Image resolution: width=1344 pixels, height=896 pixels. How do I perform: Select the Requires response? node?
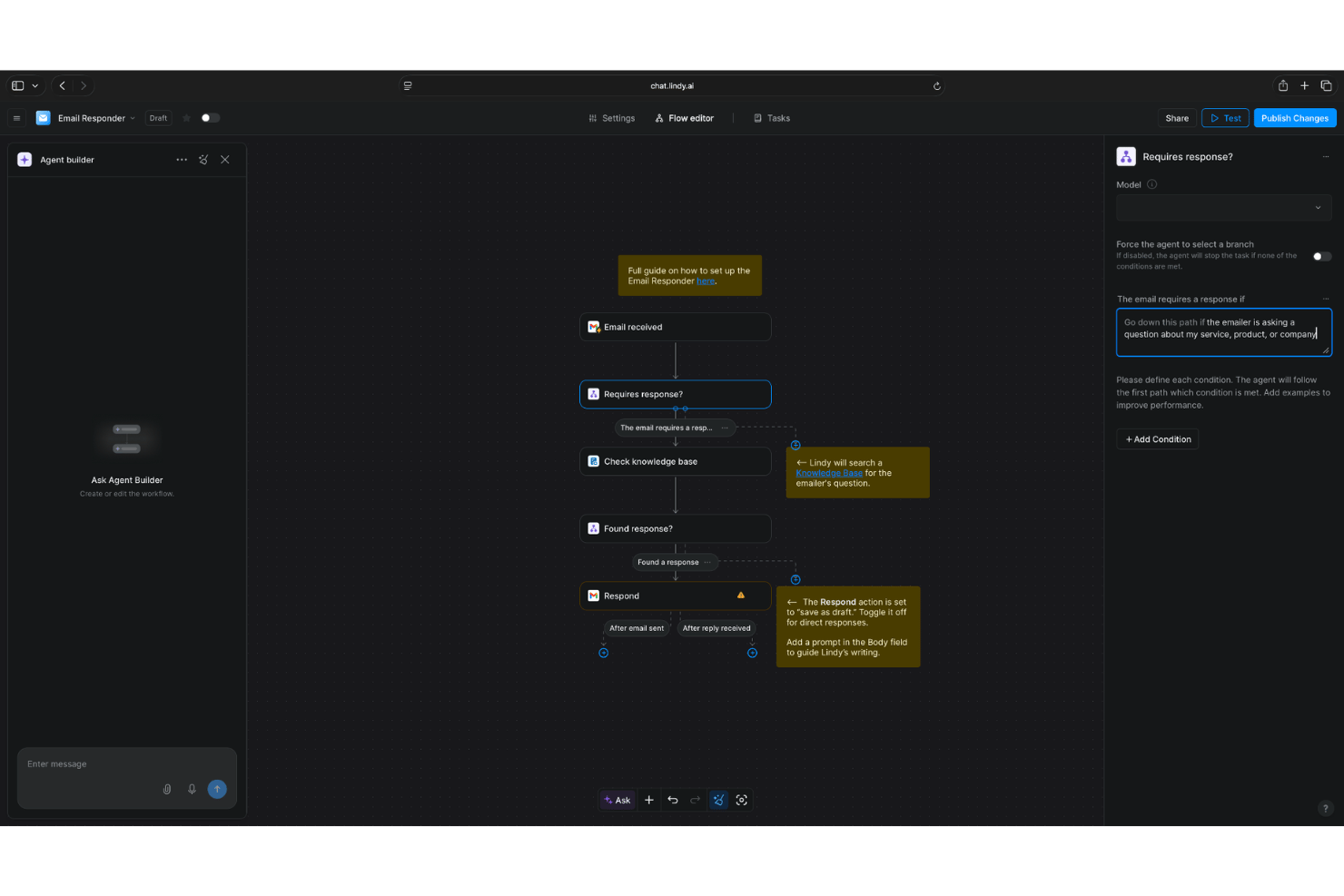(x=676, y=394)
